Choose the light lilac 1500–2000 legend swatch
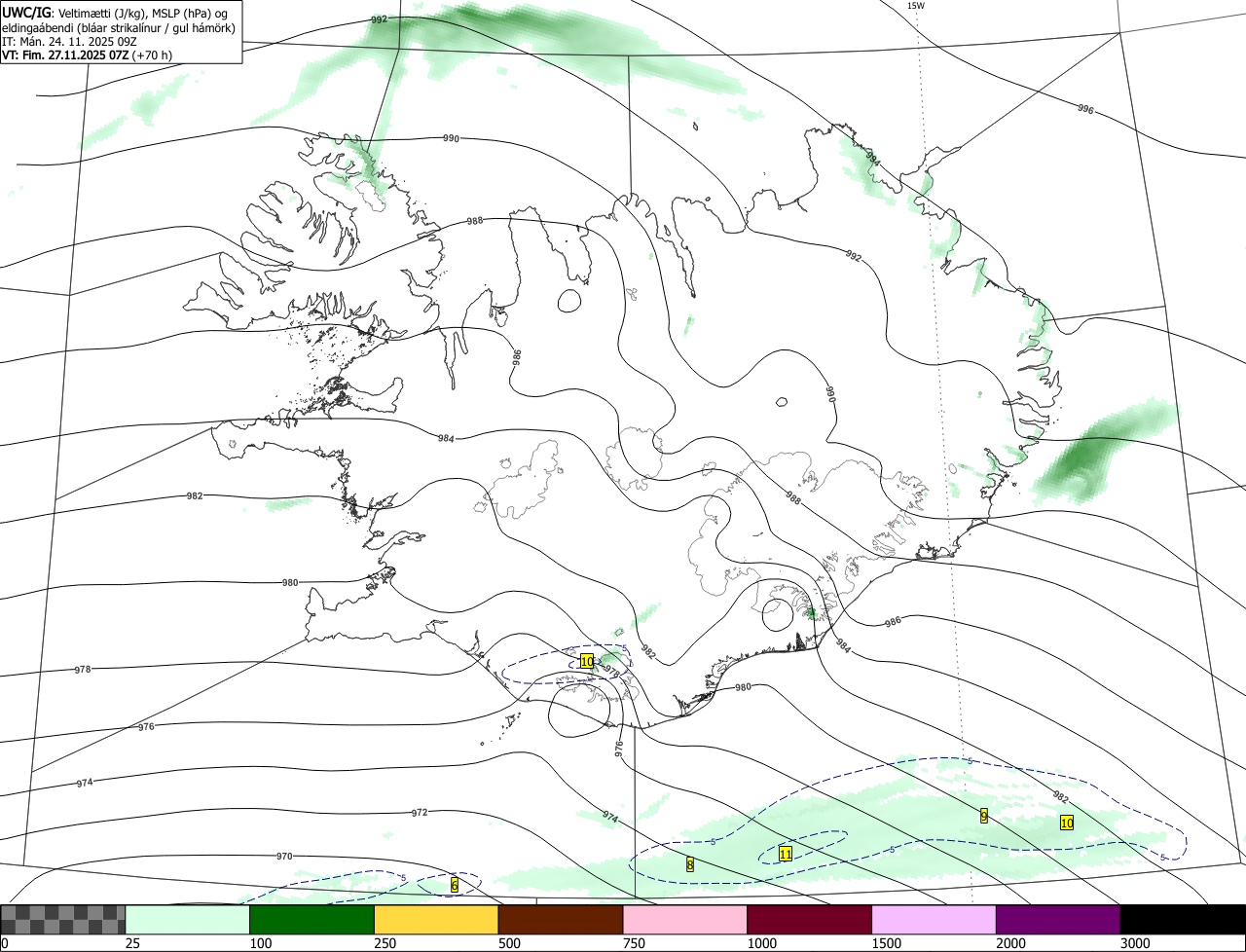The height and width of the screenshot is (952, 1246). [x=934, y=919]
